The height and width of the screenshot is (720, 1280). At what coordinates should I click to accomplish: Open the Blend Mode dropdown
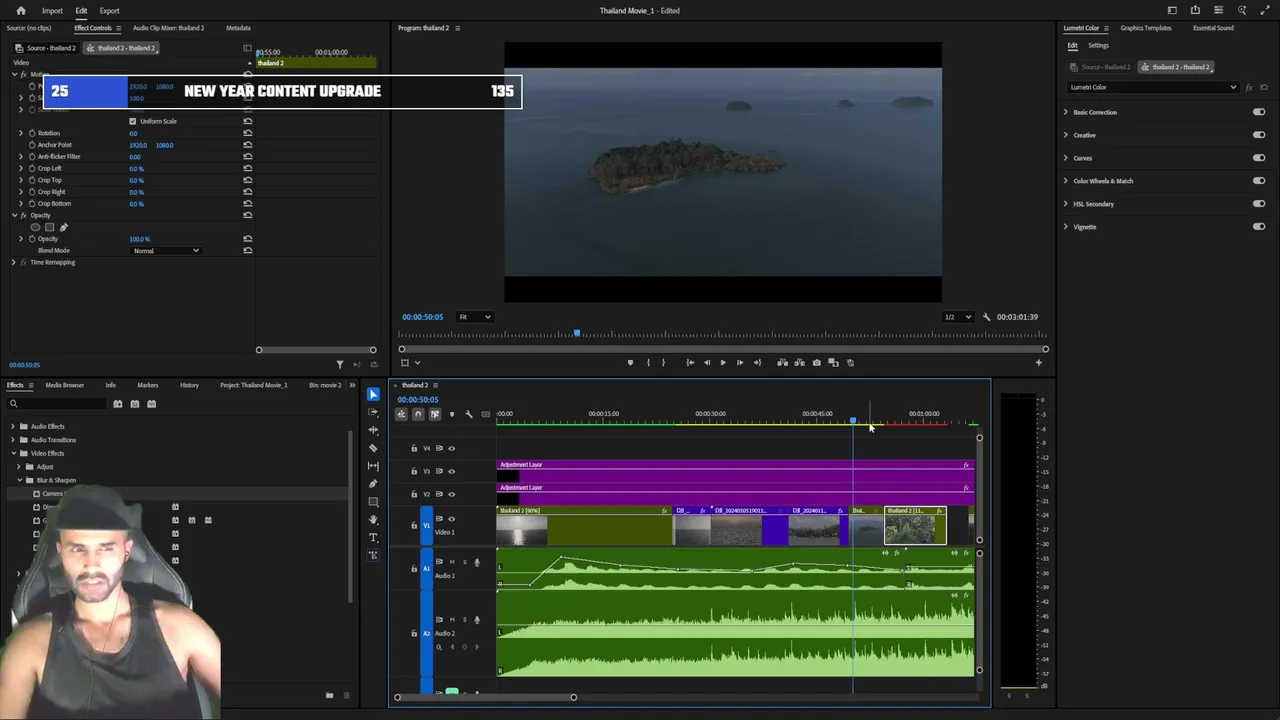pyautogui.click(x=166, y=251)
